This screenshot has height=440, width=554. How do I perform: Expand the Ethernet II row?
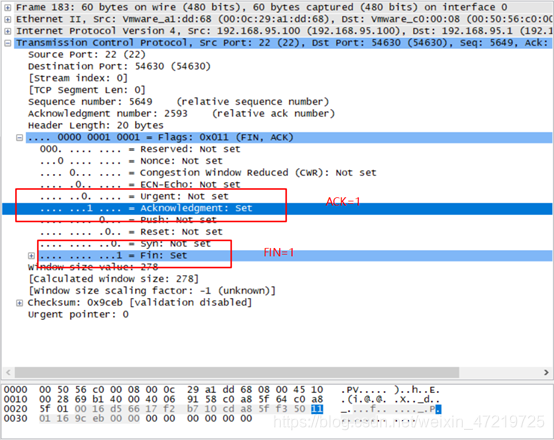[7, 19]
